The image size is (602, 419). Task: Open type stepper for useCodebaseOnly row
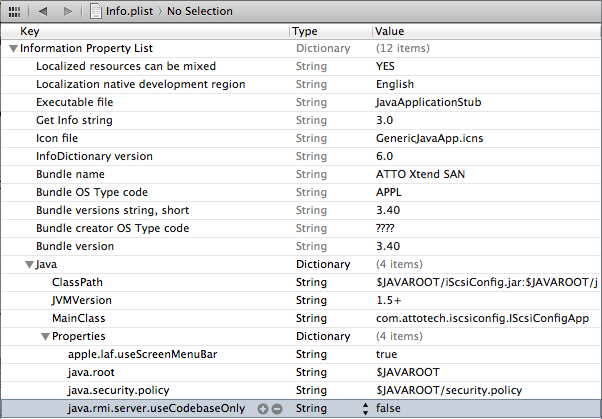click(361, 409)
